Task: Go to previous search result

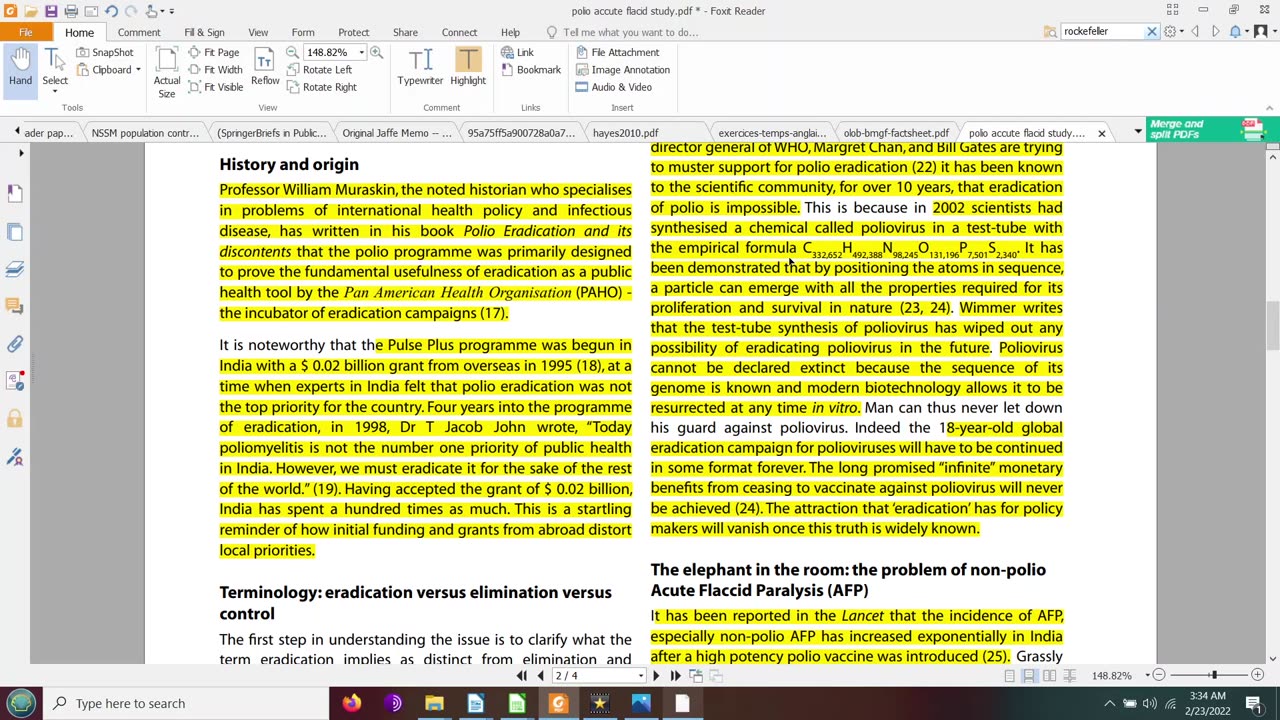Action: click(1196, 32)
